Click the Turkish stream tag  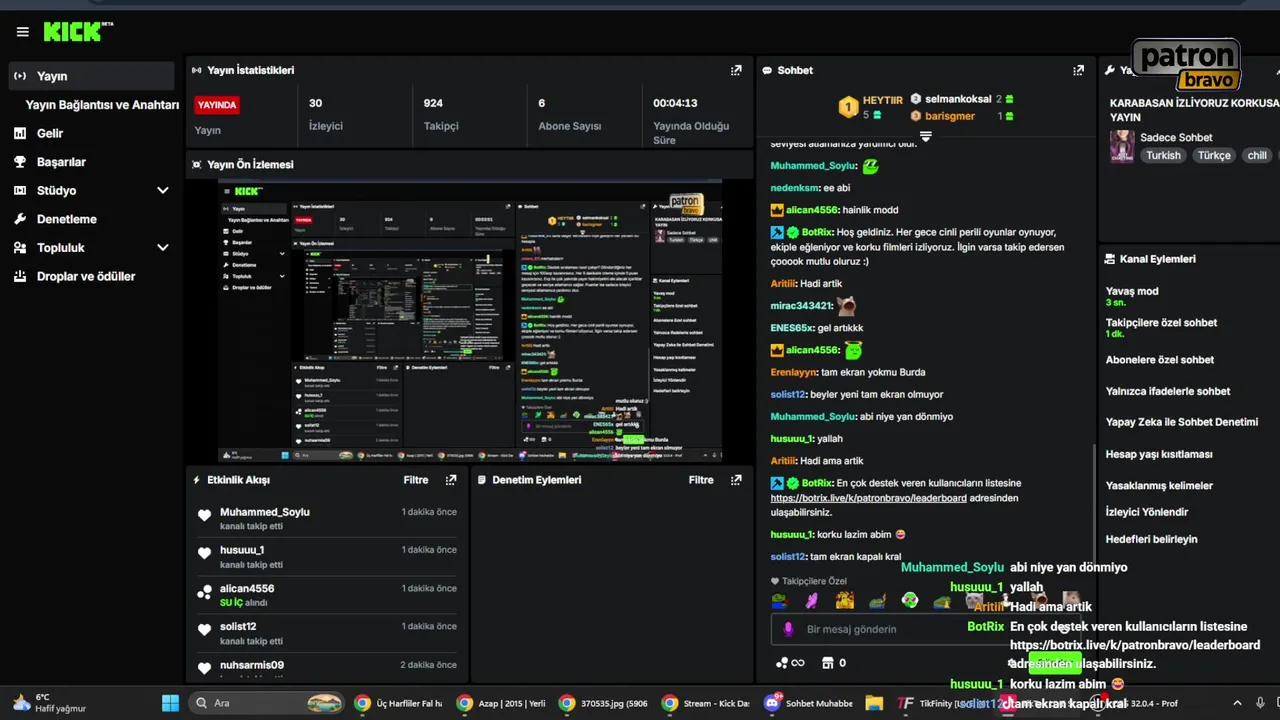pyautogui.click(x=1163, y=155)
